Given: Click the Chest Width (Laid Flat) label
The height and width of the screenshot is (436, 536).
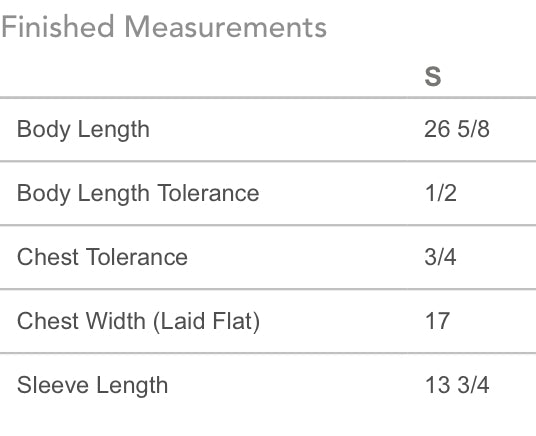Looking at the screenshot, I should pyautogui.click(x=138, y=321).
